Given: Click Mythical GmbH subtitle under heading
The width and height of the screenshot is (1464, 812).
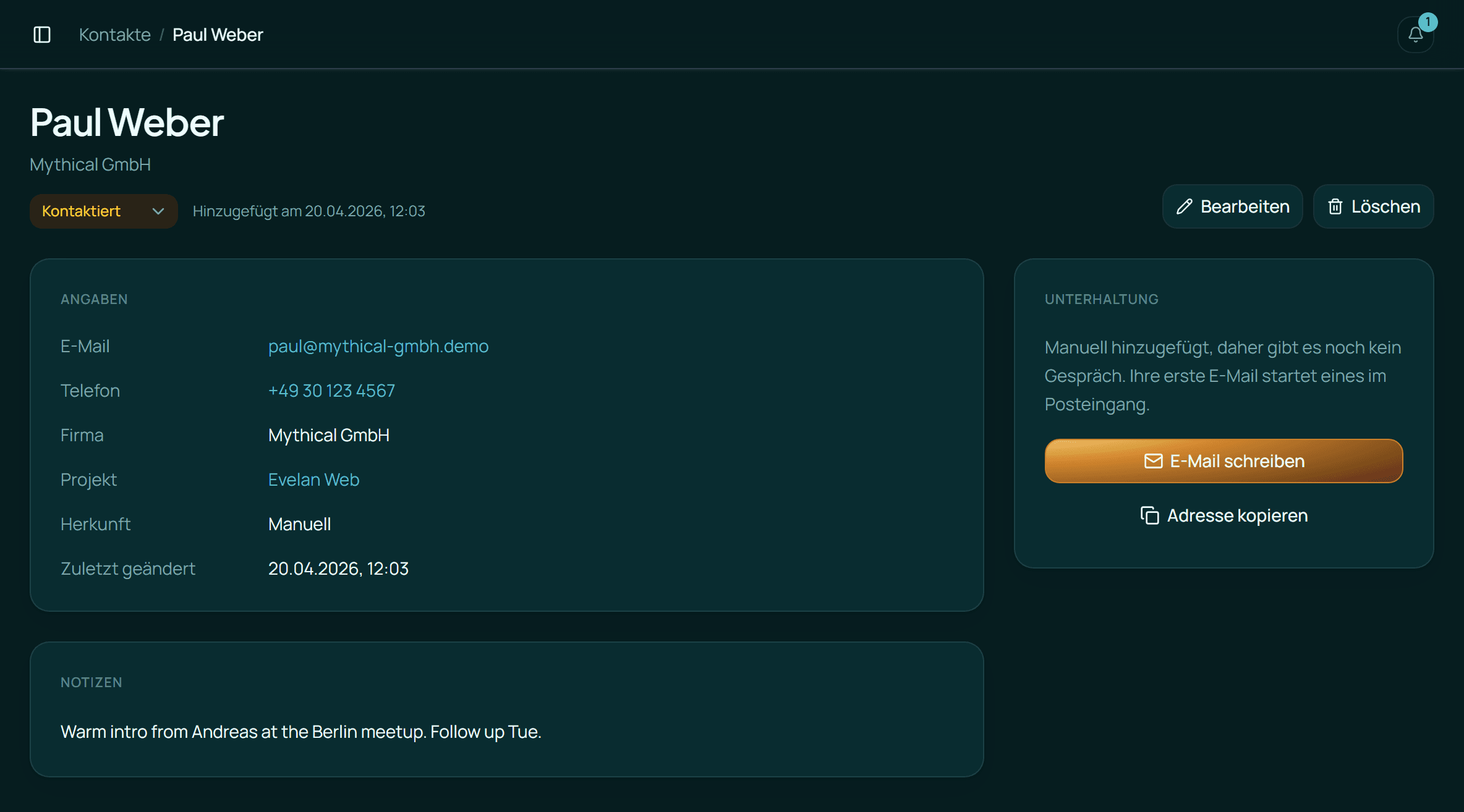Looking at the screenshot, I should (90, 164).
